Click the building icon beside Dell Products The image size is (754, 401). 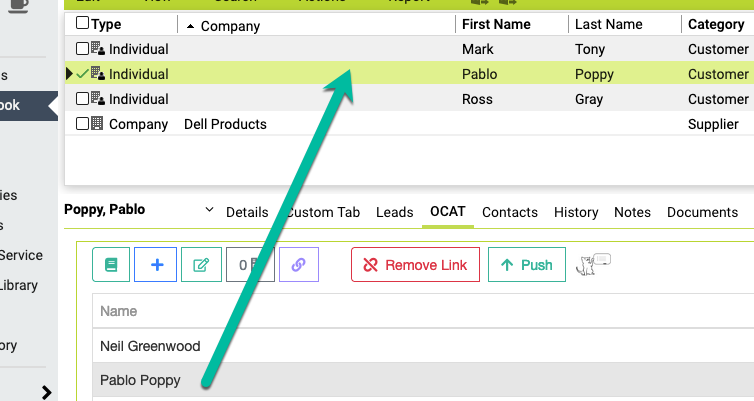tap(97, 124)
